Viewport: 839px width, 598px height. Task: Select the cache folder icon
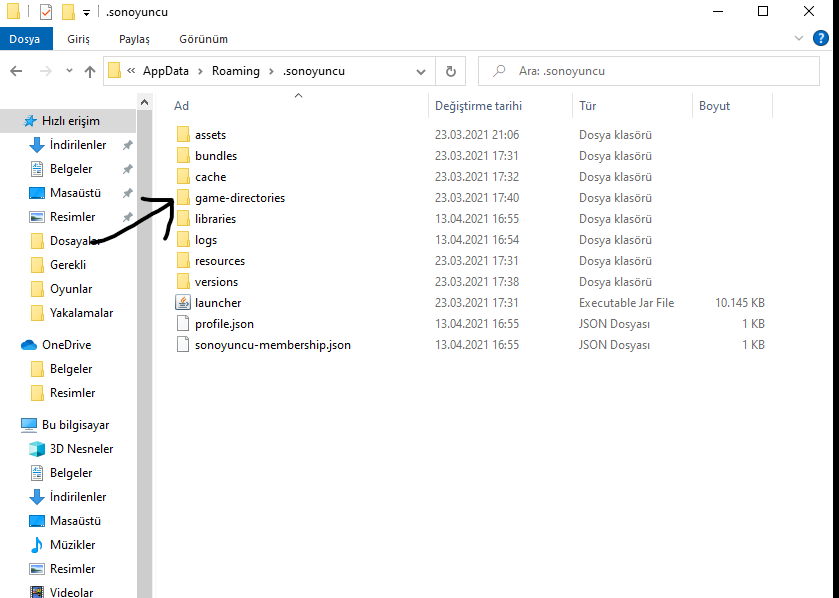tap(183, 177)
